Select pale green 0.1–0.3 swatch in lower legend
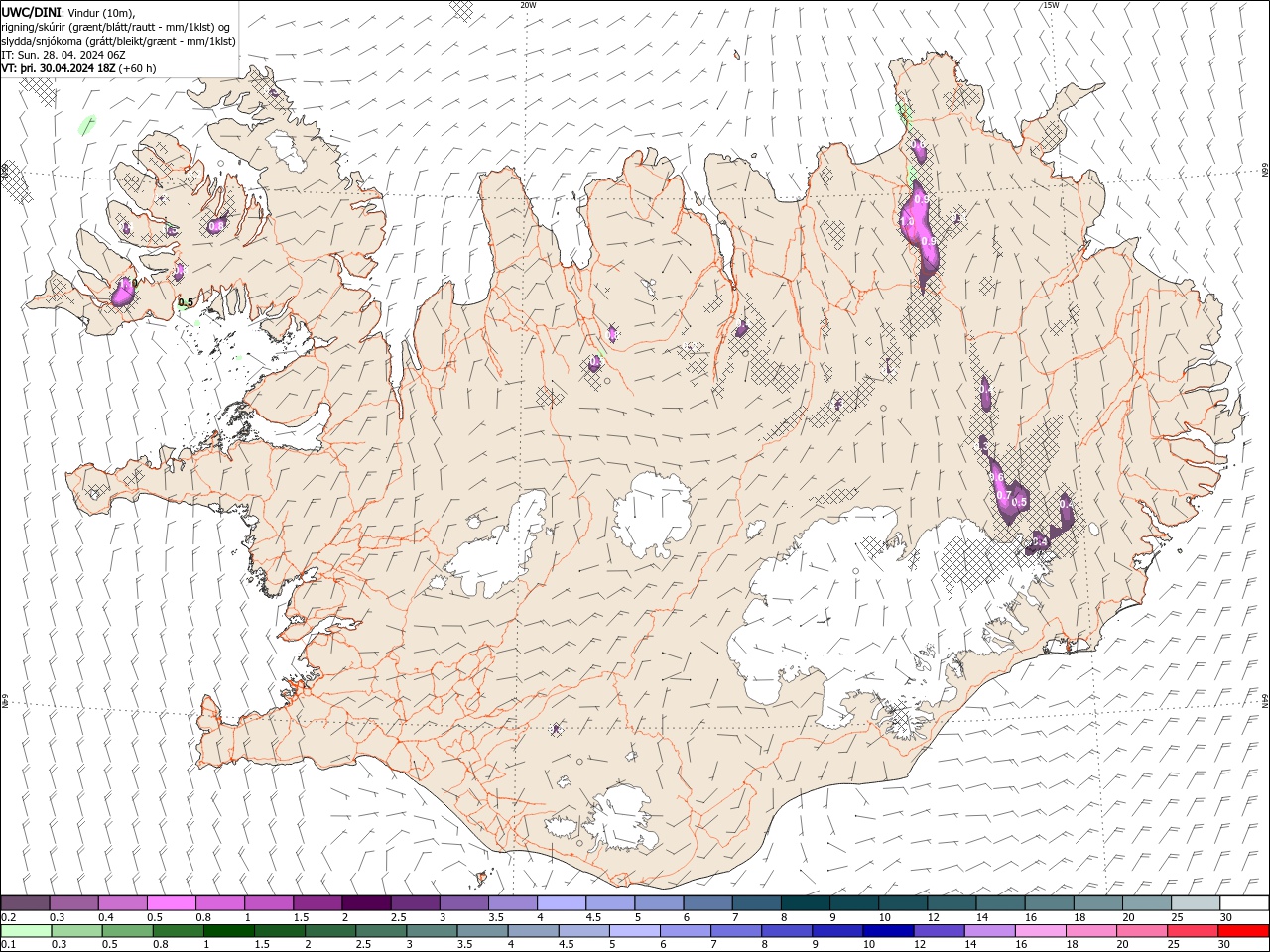Screen dimensions: 1270x952 tap(27, 931)
